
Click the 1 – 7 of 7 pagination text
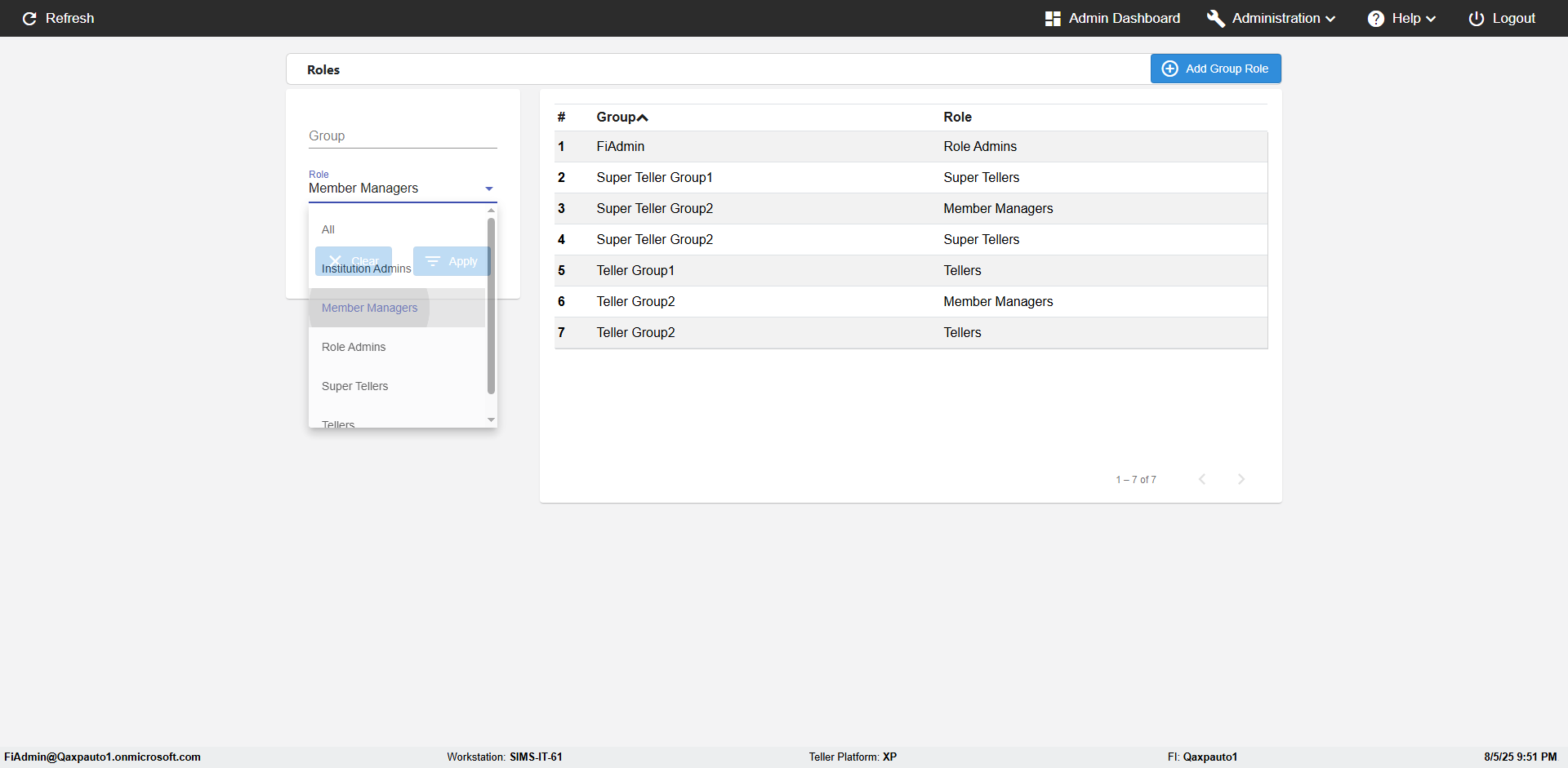click(x=1136, y=480)
